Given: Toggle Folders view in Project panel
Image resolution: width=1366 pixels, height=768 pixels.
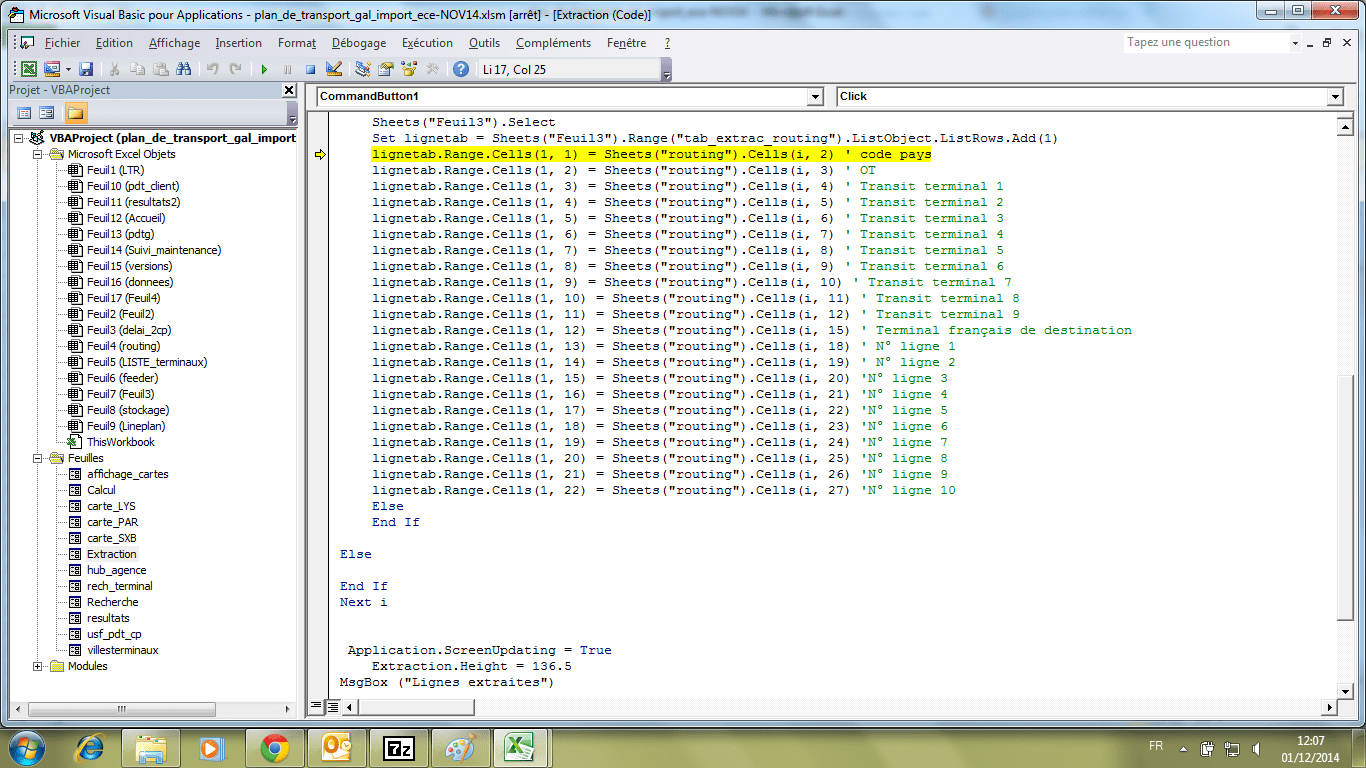Looking at the screenshot, I should coord(76,112).
